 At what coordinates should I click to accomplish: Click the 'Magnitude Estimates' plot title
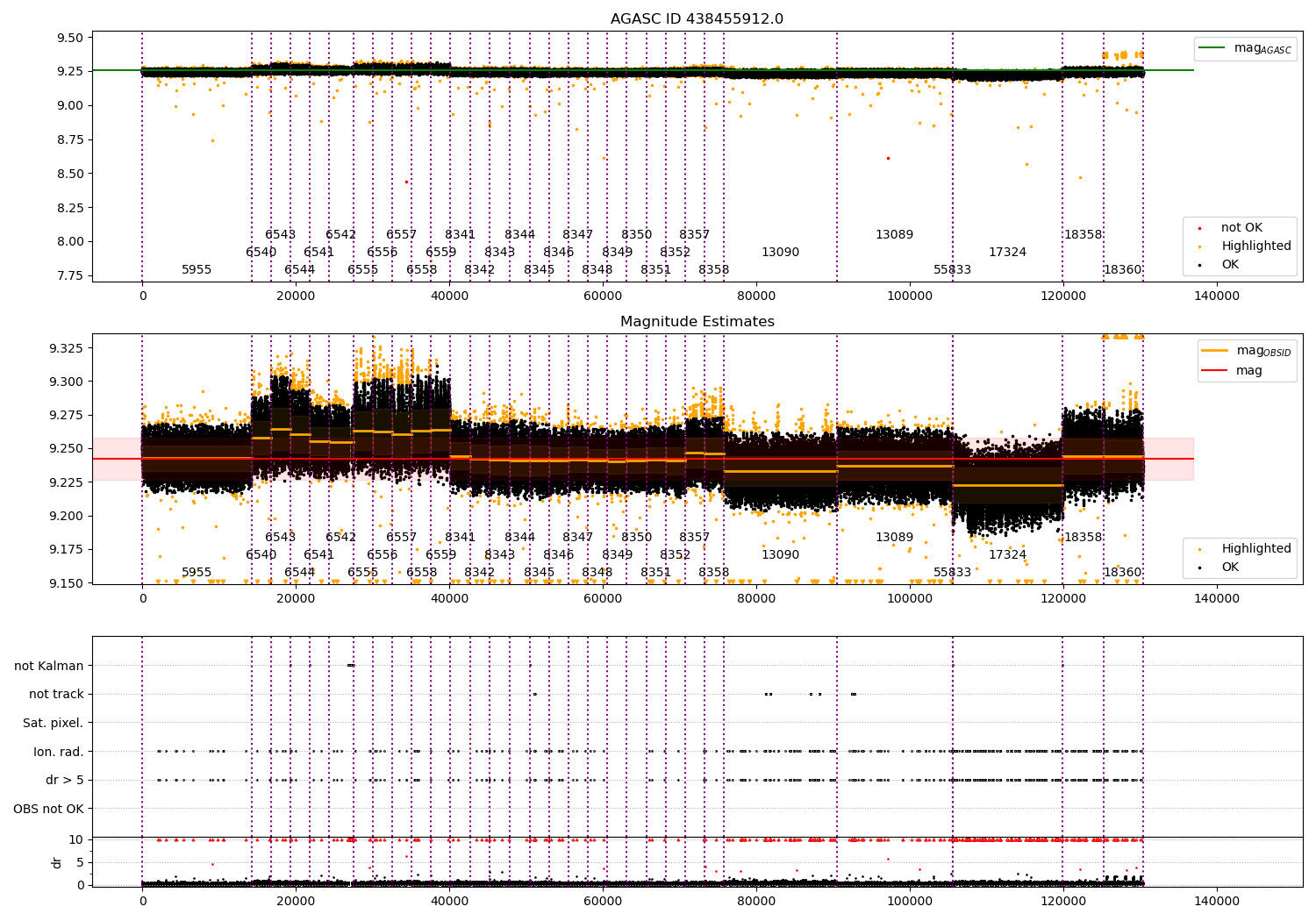coord(697,322)
